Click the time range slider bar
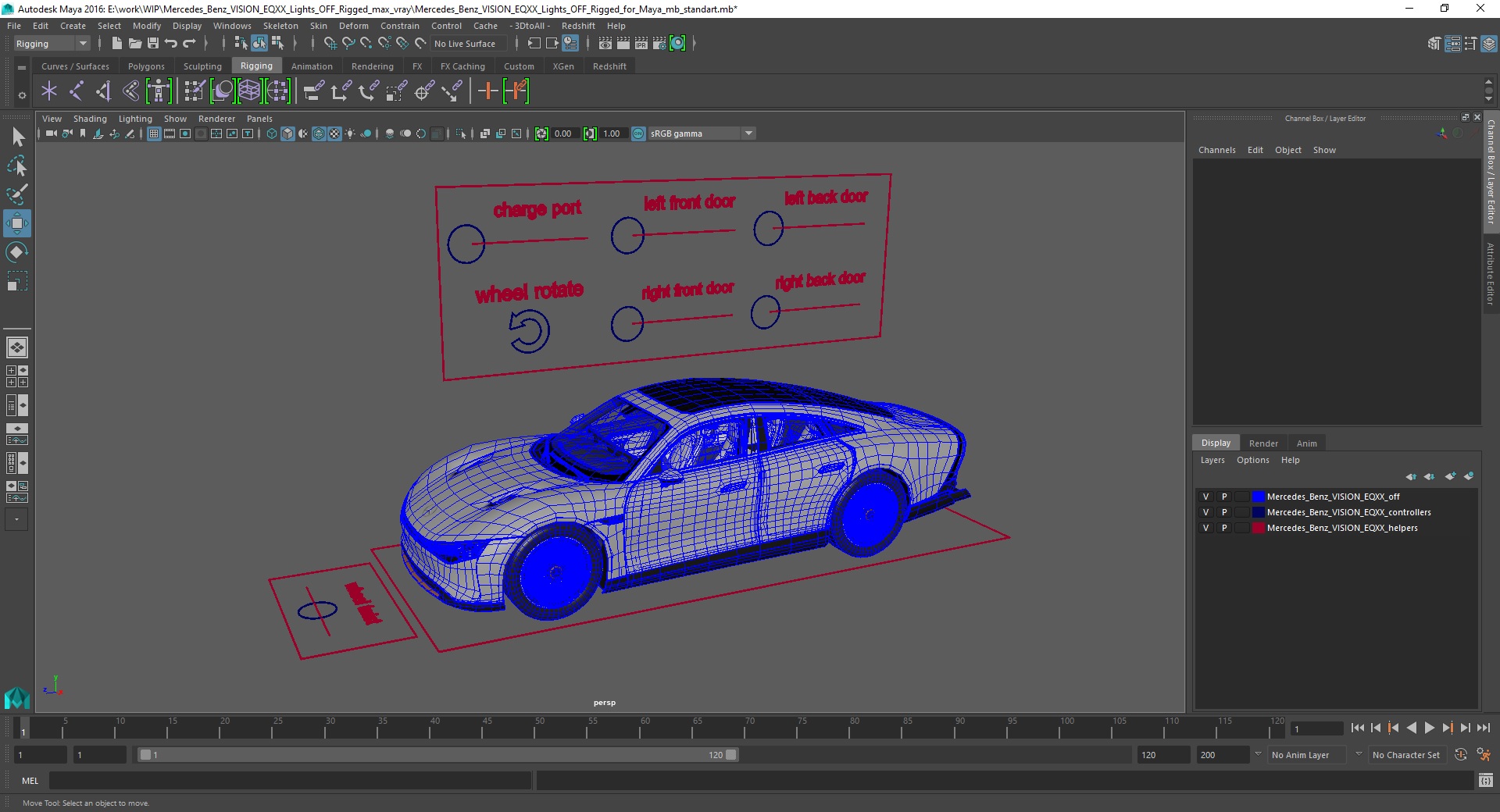 click(437, 755)
